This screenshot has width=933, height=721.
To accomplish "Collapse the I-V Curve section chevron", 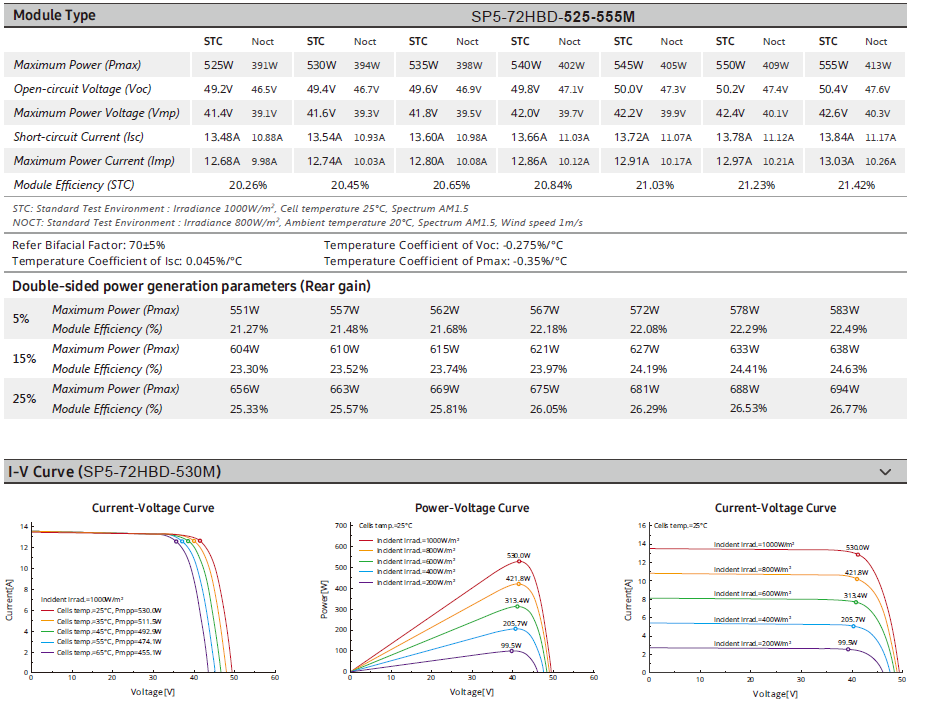I will [x=884, y=471].
